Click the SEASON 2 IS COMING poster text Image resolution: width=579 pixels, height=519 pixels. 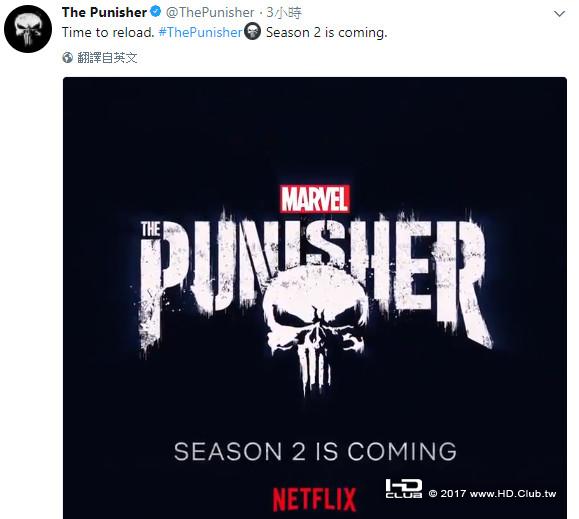point(315,451)
